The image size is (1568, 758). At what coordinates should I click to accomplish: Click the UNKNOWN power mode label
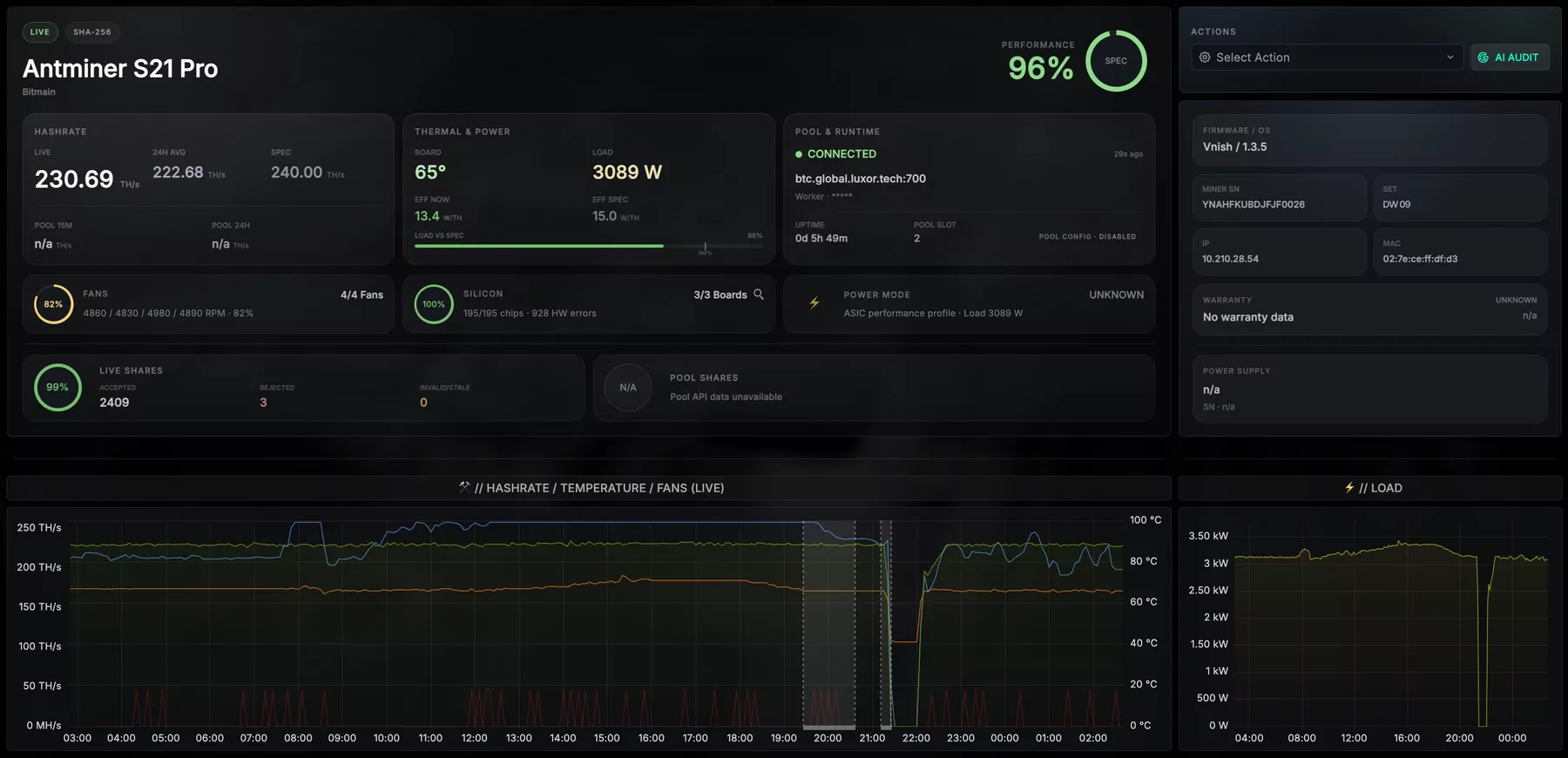pyautogui.click(x=1116, y=295)
